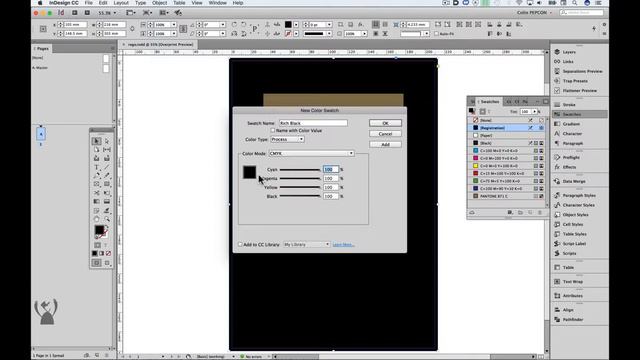This screenshot has width=640, height=360.
Task: Toggle the Auto-Fit checkbox
Action: (436, 34)
